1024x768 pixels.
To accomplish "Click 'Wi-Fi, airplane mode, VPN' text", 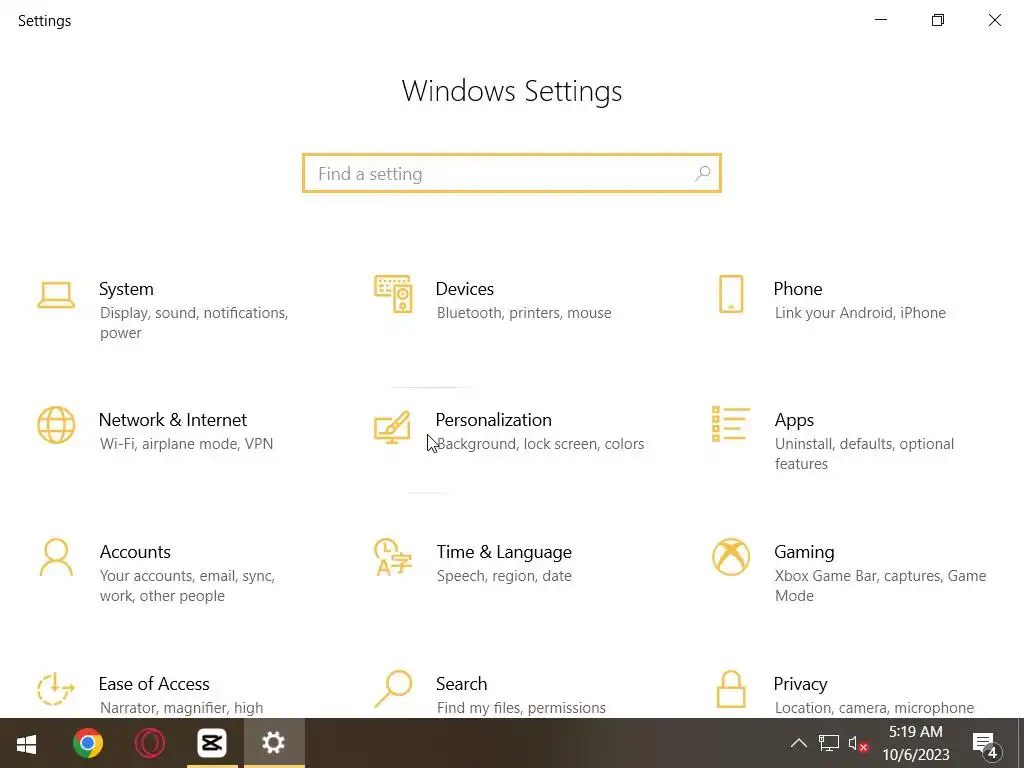I will [x=186, y=443].
